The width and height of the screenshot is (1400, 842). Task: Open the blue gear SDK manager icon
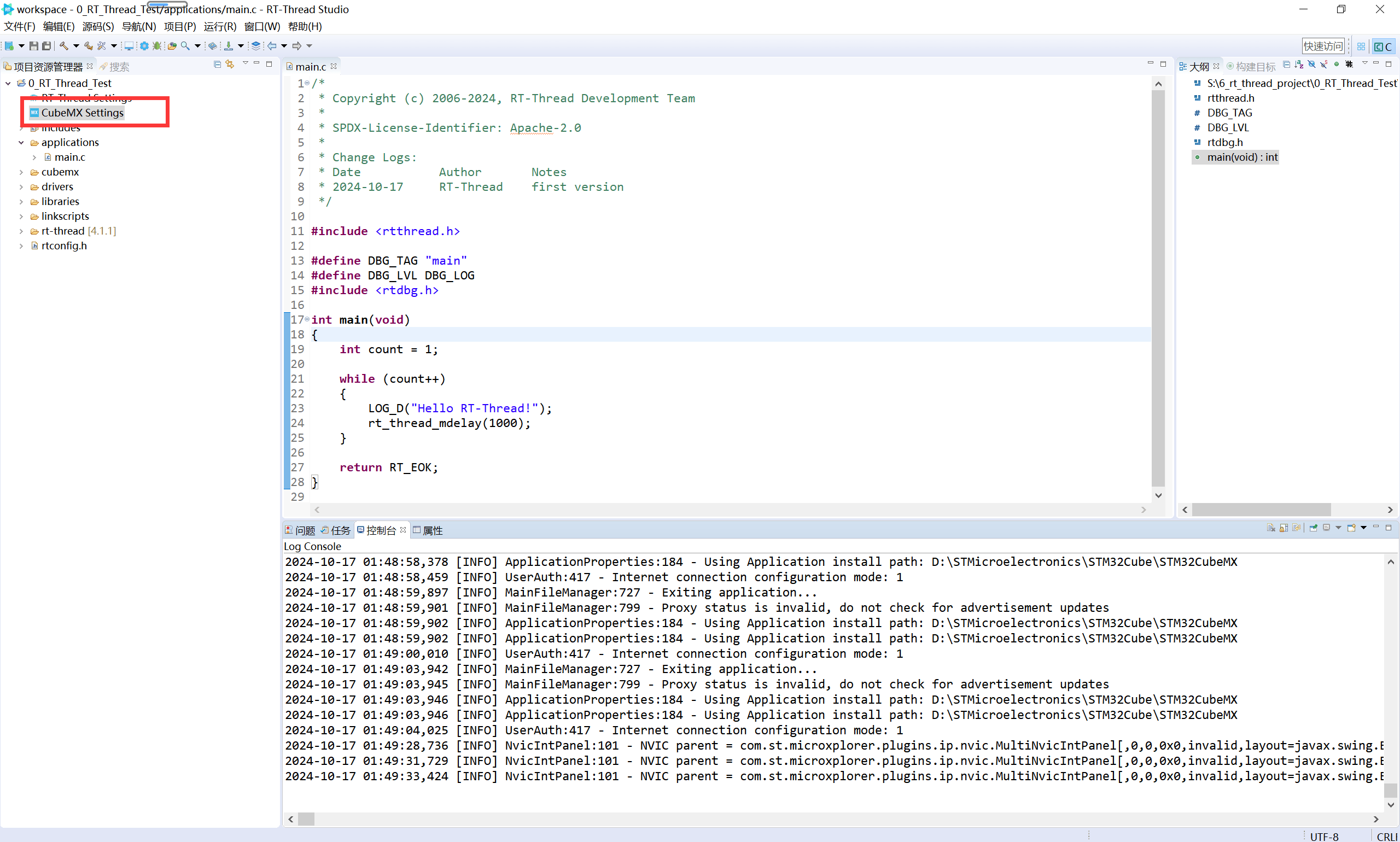(x=144, y=46)
